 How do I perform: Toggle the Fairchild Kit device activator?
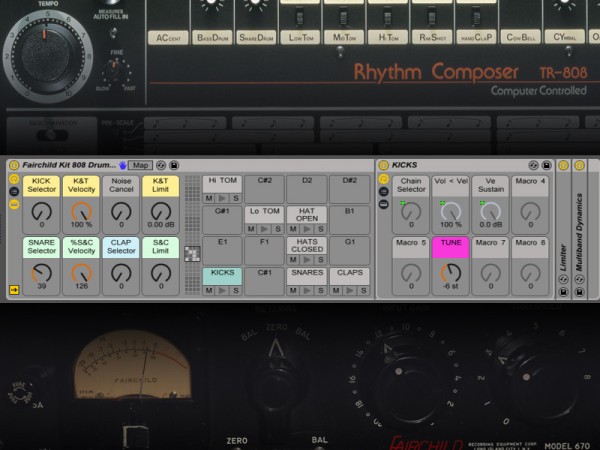14,165
